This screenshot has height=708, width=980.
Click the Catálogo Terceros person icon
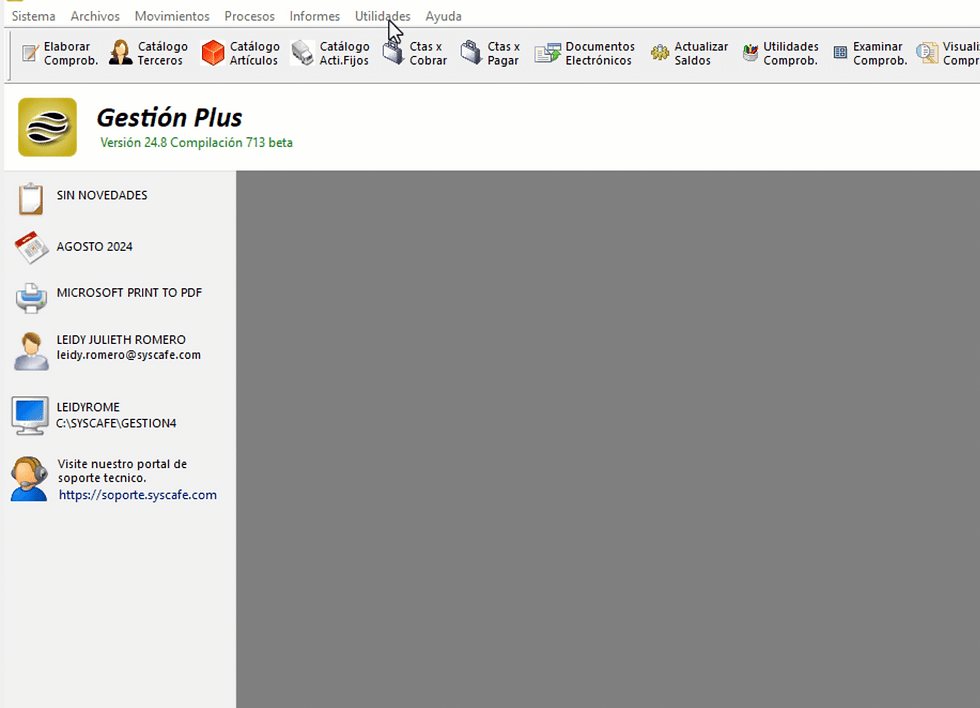120,52
